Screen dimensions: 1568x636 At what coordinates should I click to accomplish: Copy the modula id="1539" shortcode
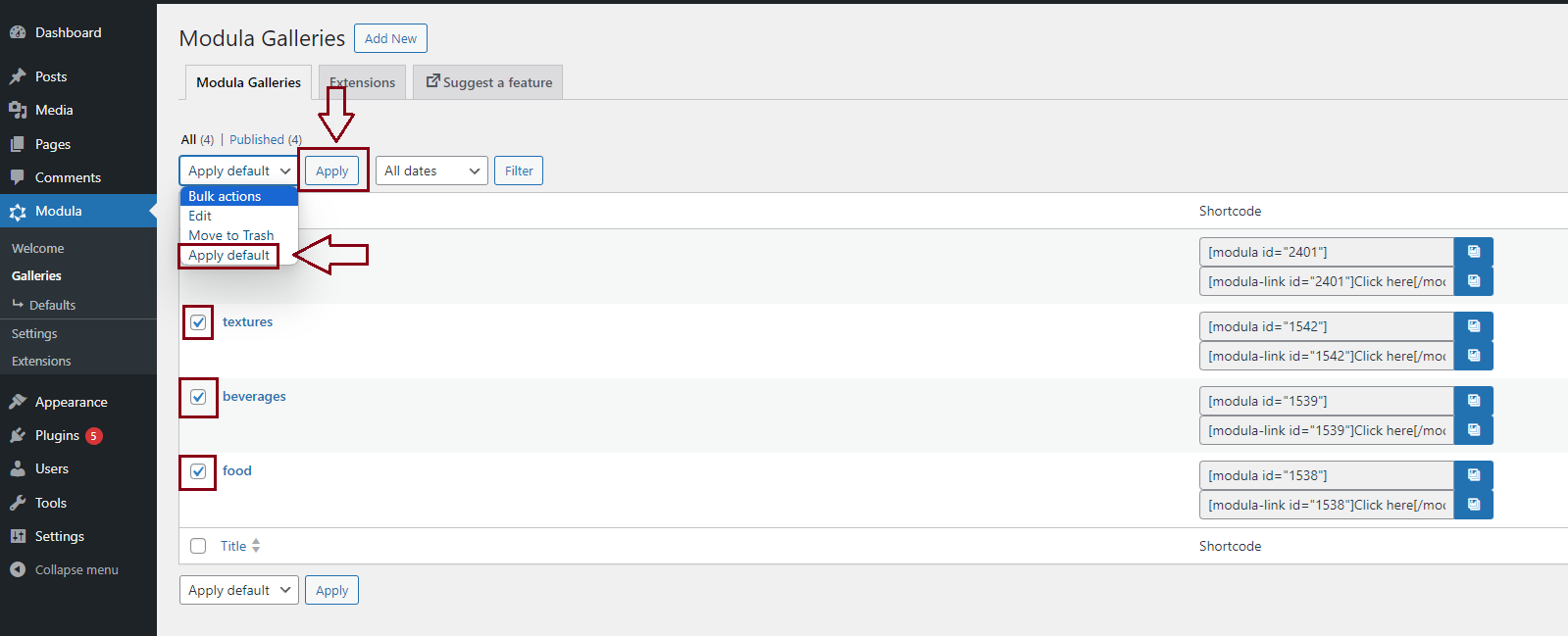click(x=1473, y=401)
